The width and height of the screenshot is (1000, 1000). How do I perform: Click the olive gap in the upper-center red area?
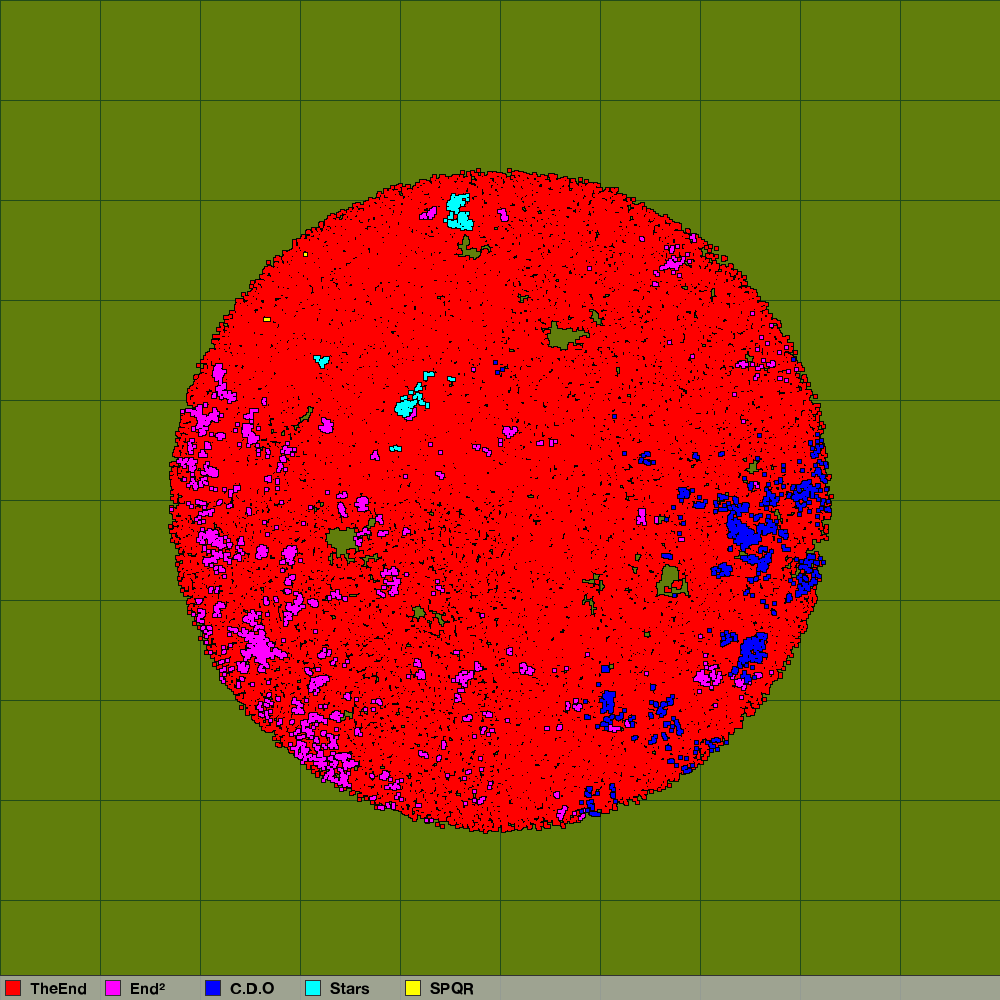pos(565,334)
